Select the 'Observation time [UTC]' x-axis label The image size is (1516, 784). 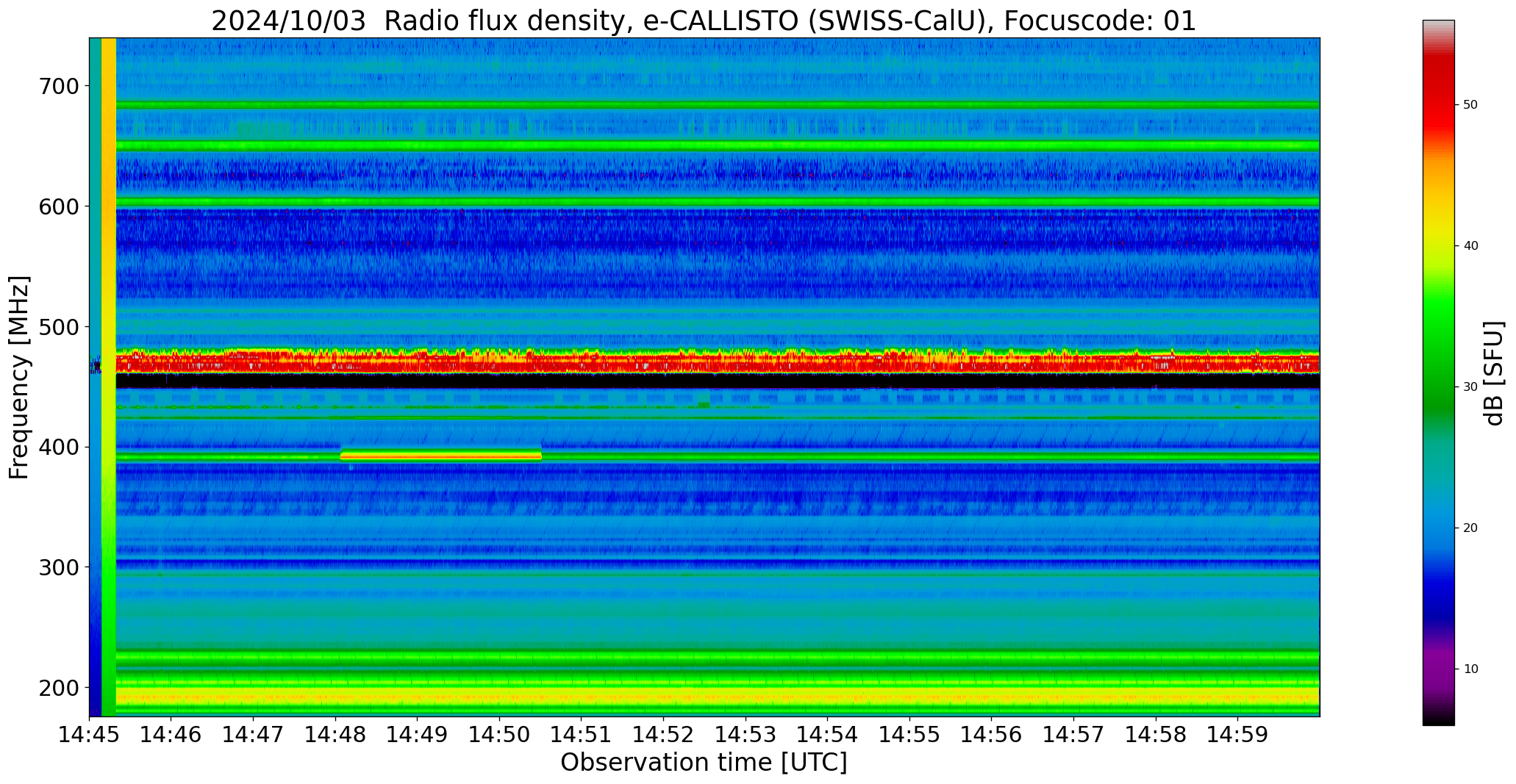tap(704, 763)
